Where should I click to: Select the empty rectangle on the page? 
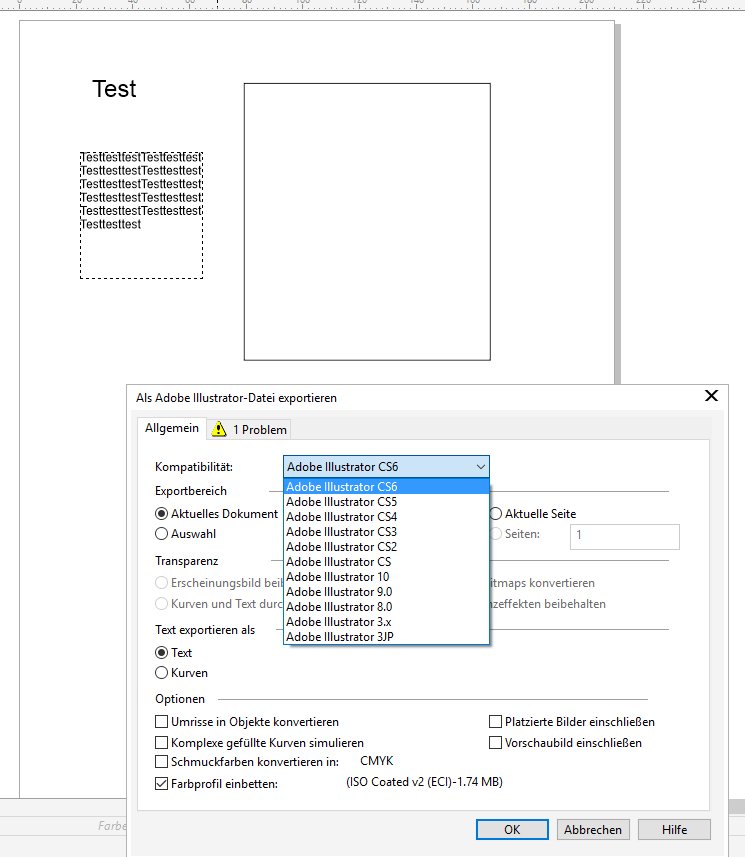pos(367,222)
